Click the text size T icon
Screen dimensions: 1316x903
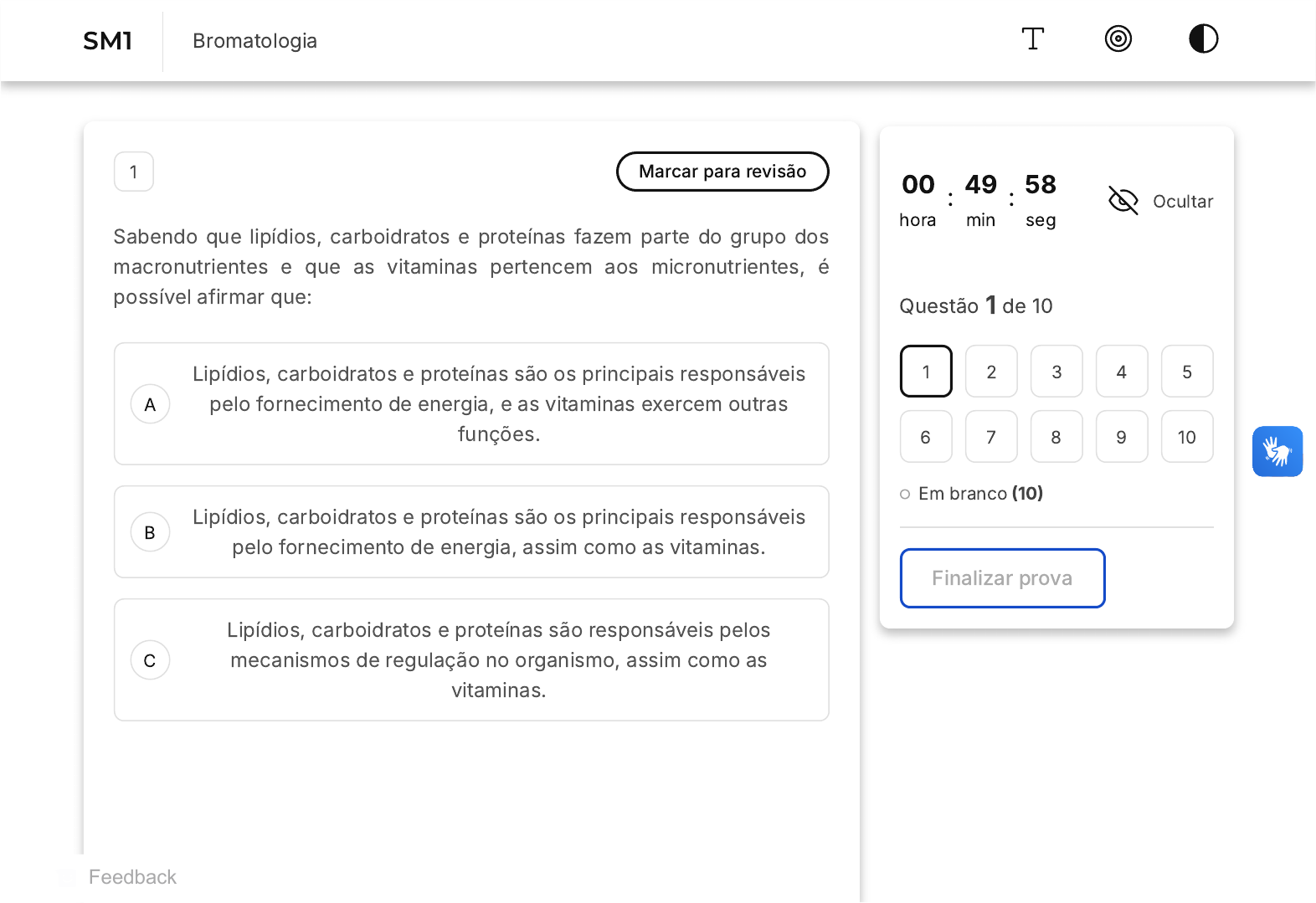click(x=1033, y=39)
